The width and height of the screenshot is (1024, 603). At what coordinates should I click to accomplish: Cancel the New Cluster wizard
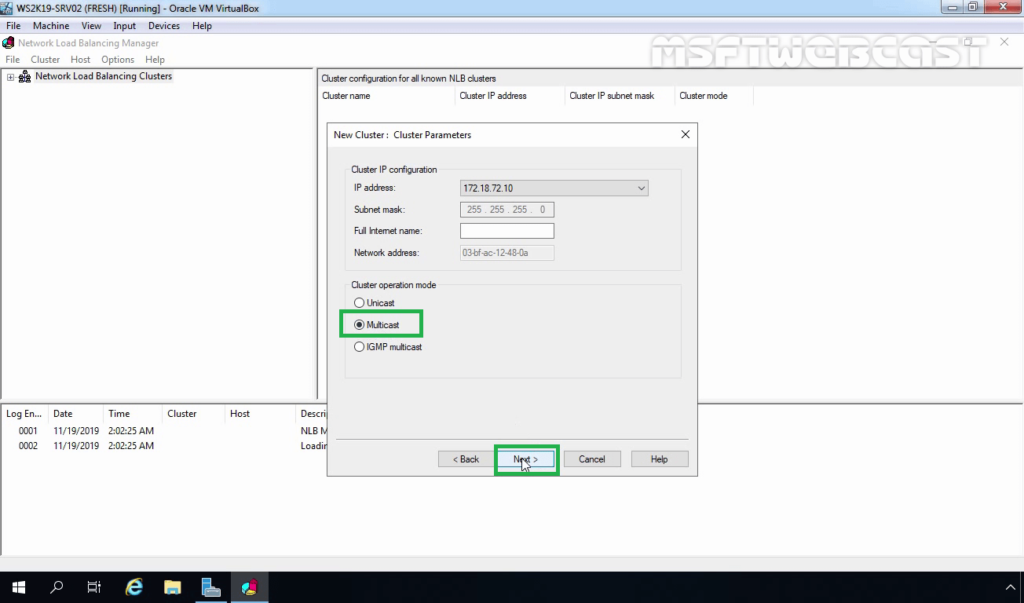pyautogui.click(x=592, y=459)
